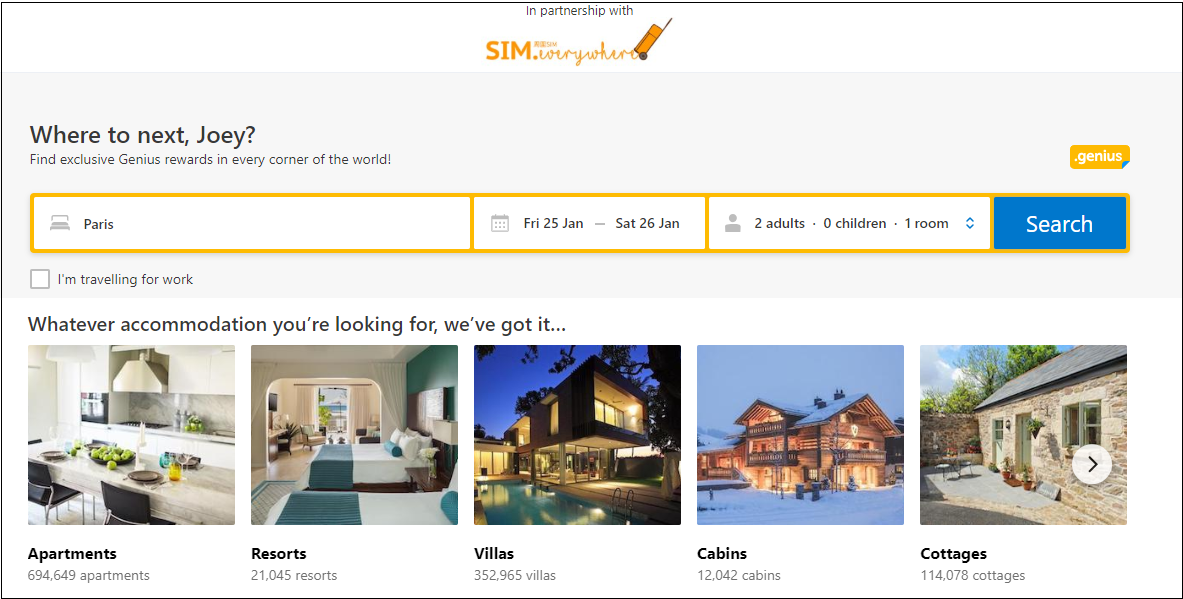Expand the guests and rooms selector arrows
This screenshot has width=1183, height=599.
click(969, 223)
